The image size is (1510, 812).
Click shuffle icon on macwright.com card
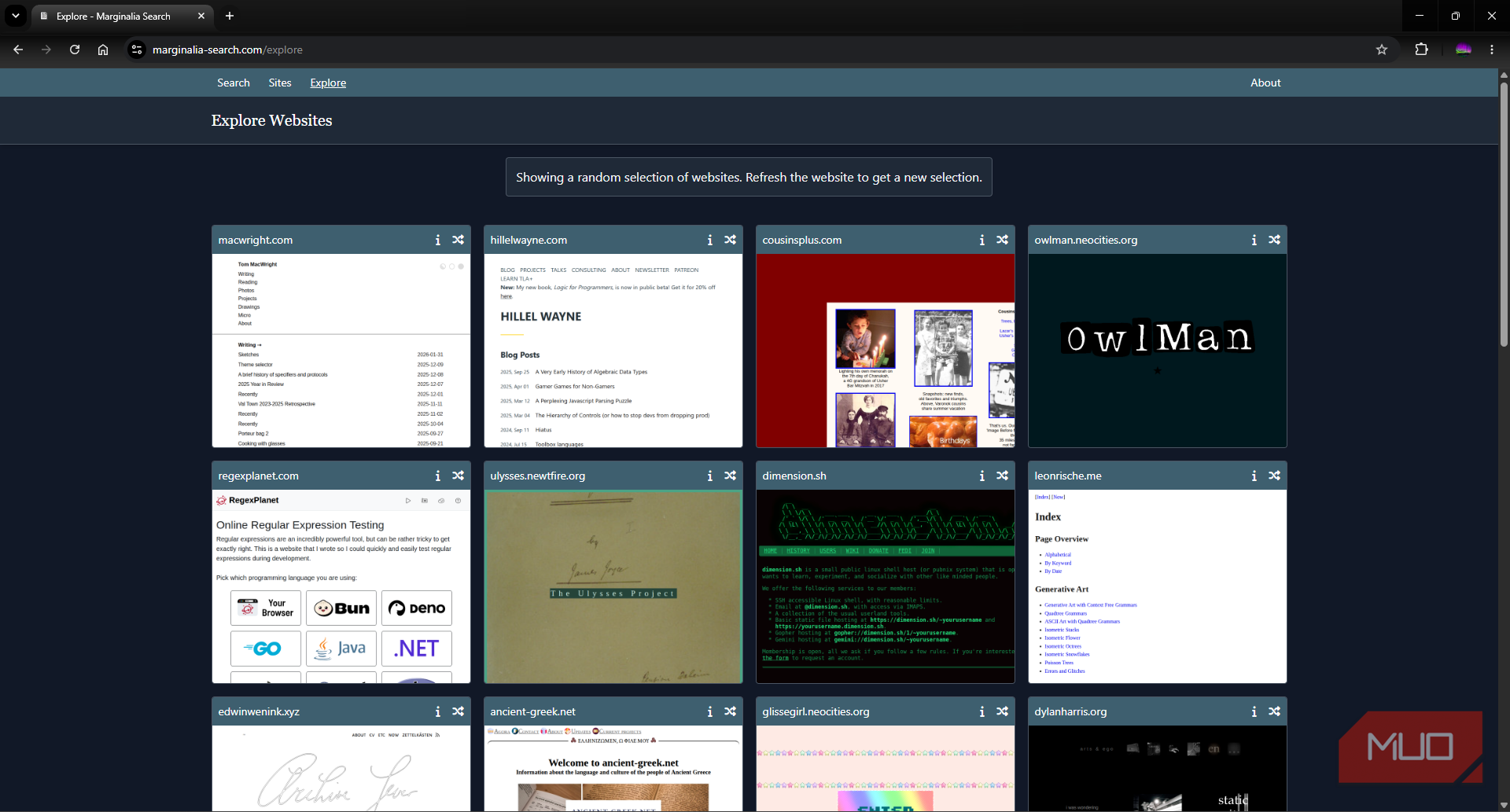coord(459,240)
